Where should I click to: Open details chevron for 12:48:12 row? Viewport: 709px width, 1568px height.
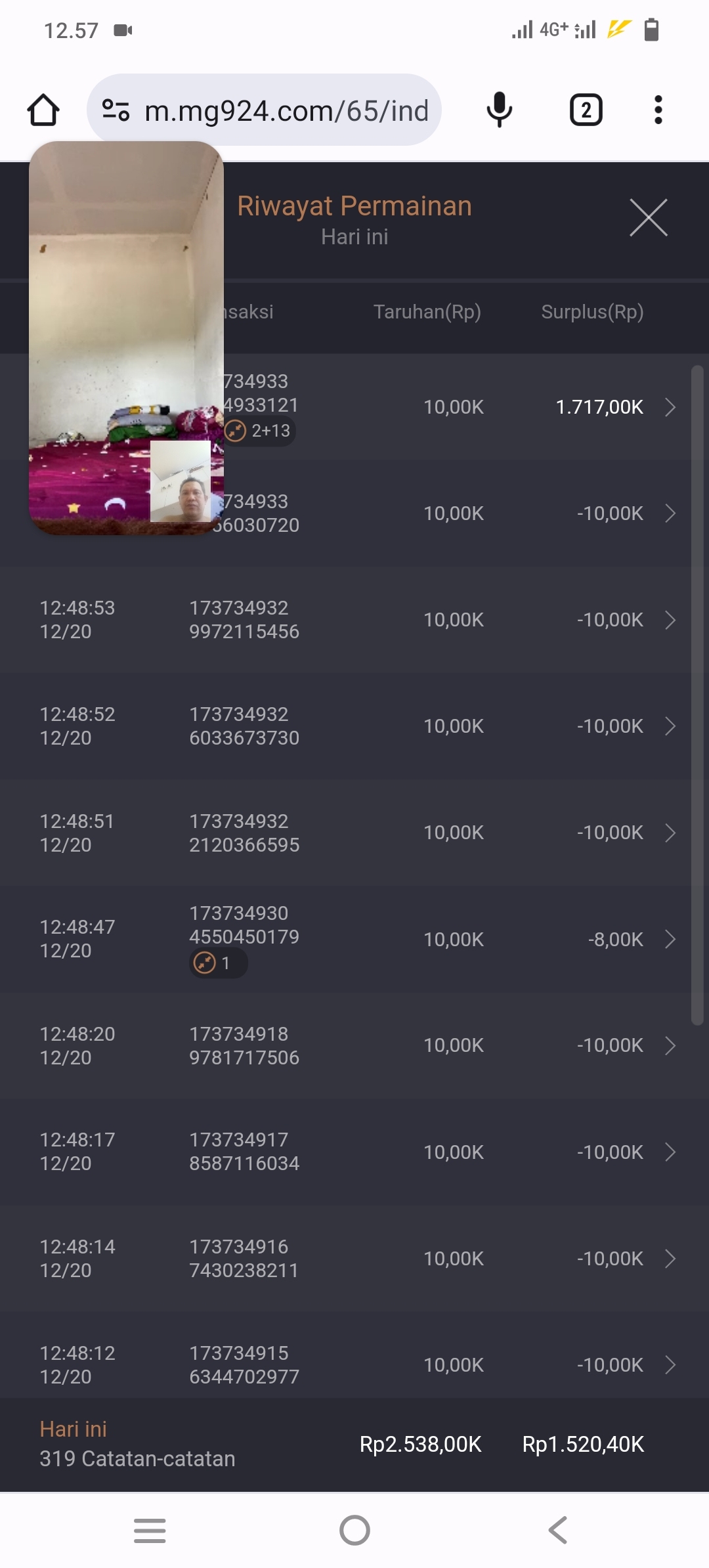670,1365
